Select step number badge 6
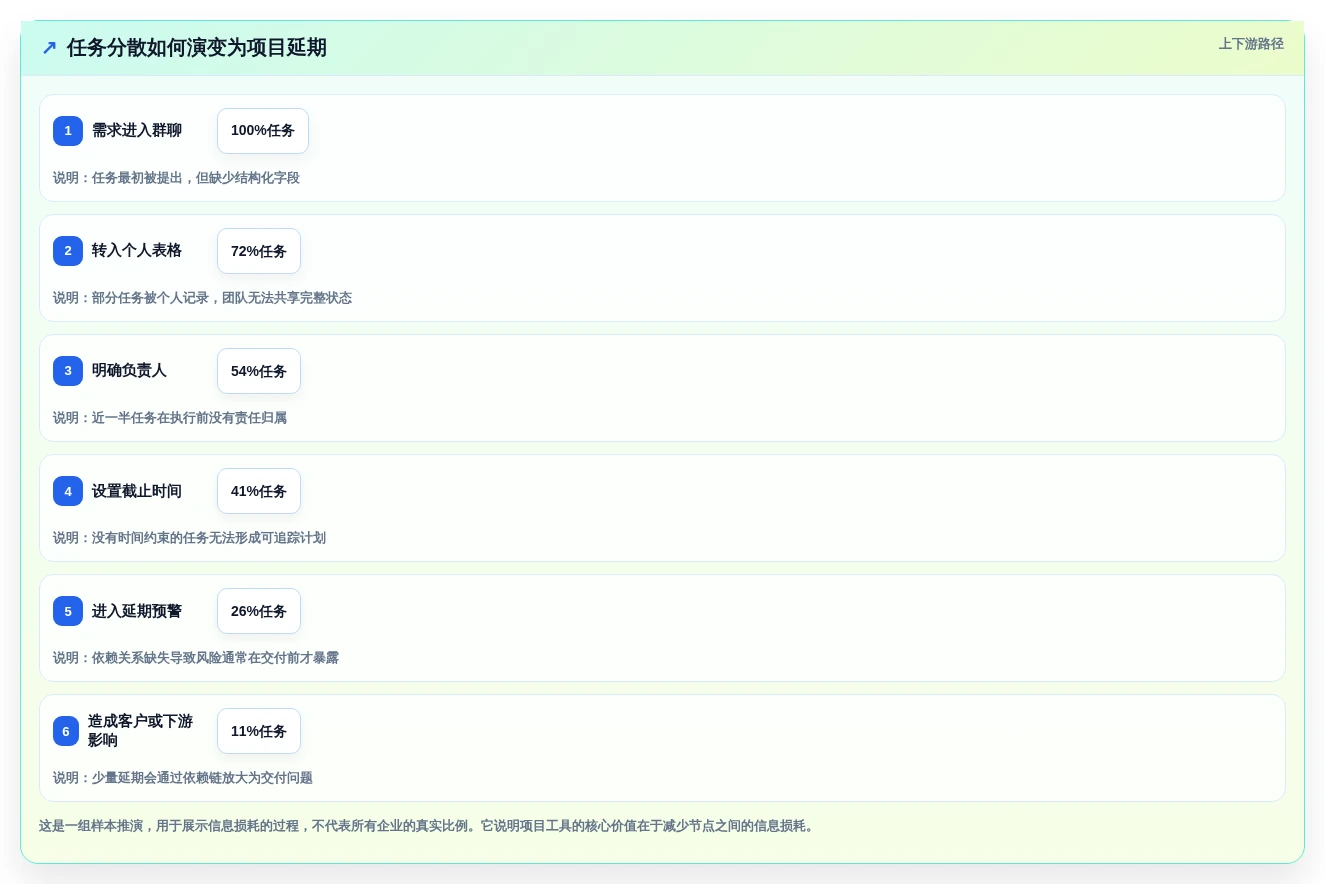The image size is (1325, 884). [x=66, y=731]
